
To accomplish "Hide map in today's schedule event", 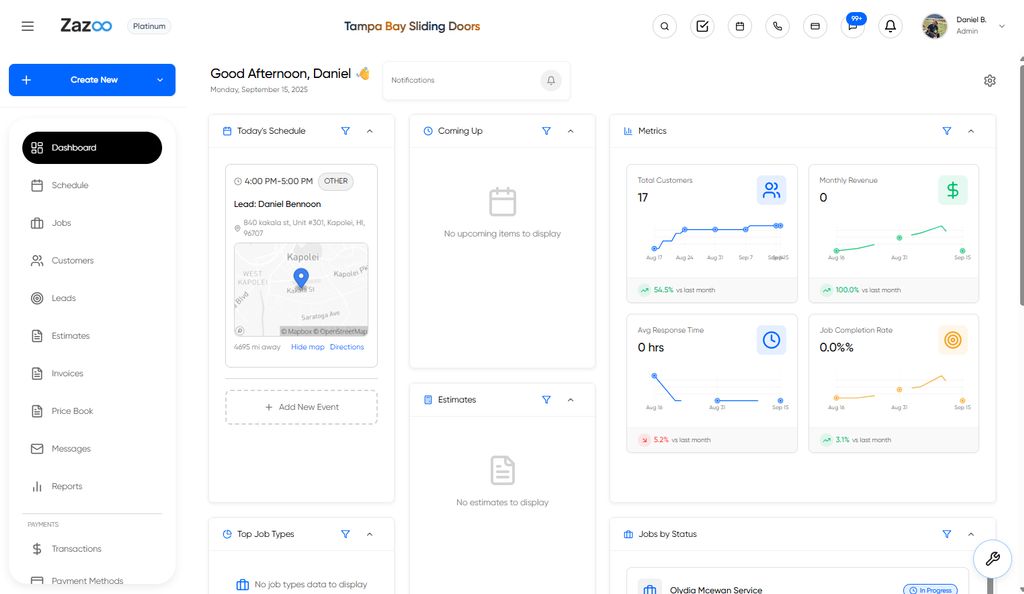I will point(307,347).
